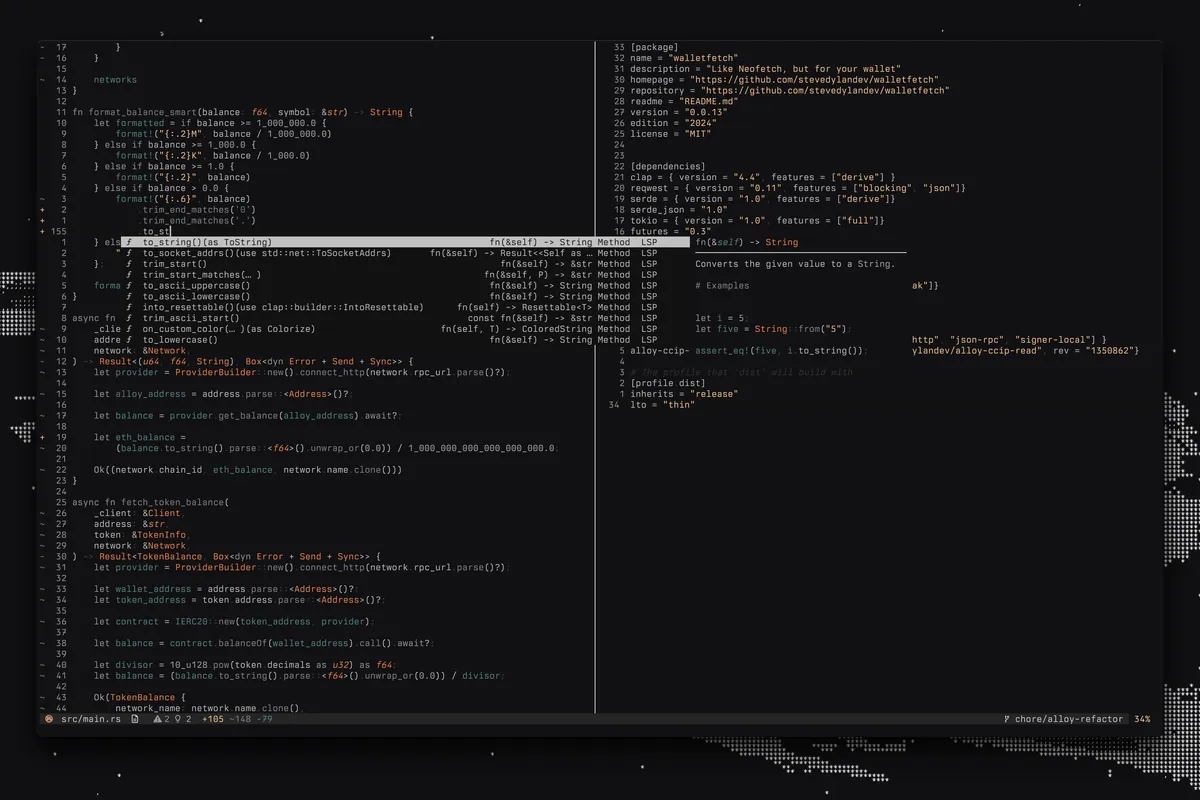Pick to_lowercase() from the completion popup

coord(405,340)
